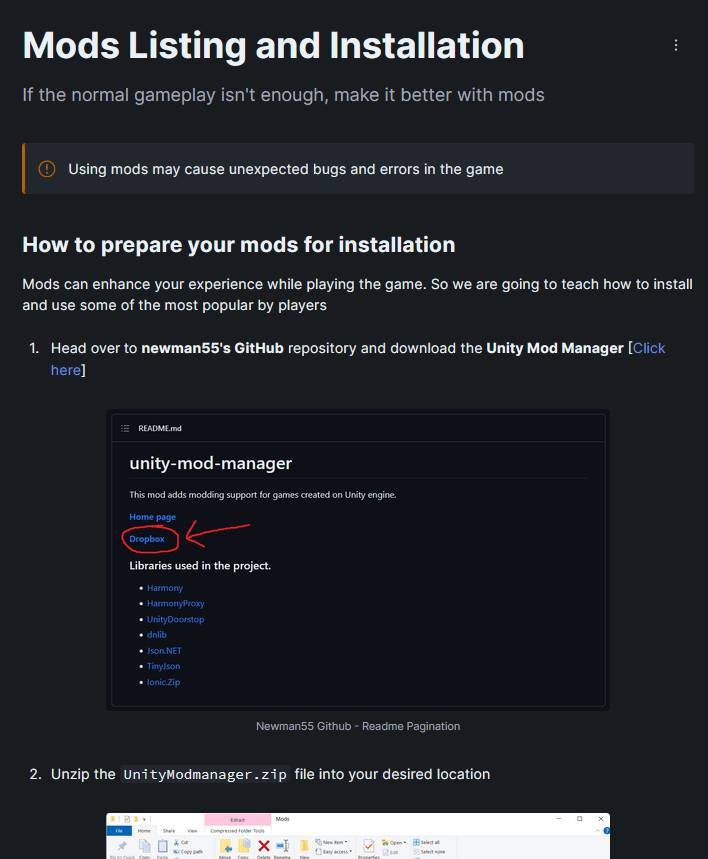Viewport: 708px width, 859px height.
Task: Click the Properties checkmark icon in ribbon
Action: coord(369,846)
